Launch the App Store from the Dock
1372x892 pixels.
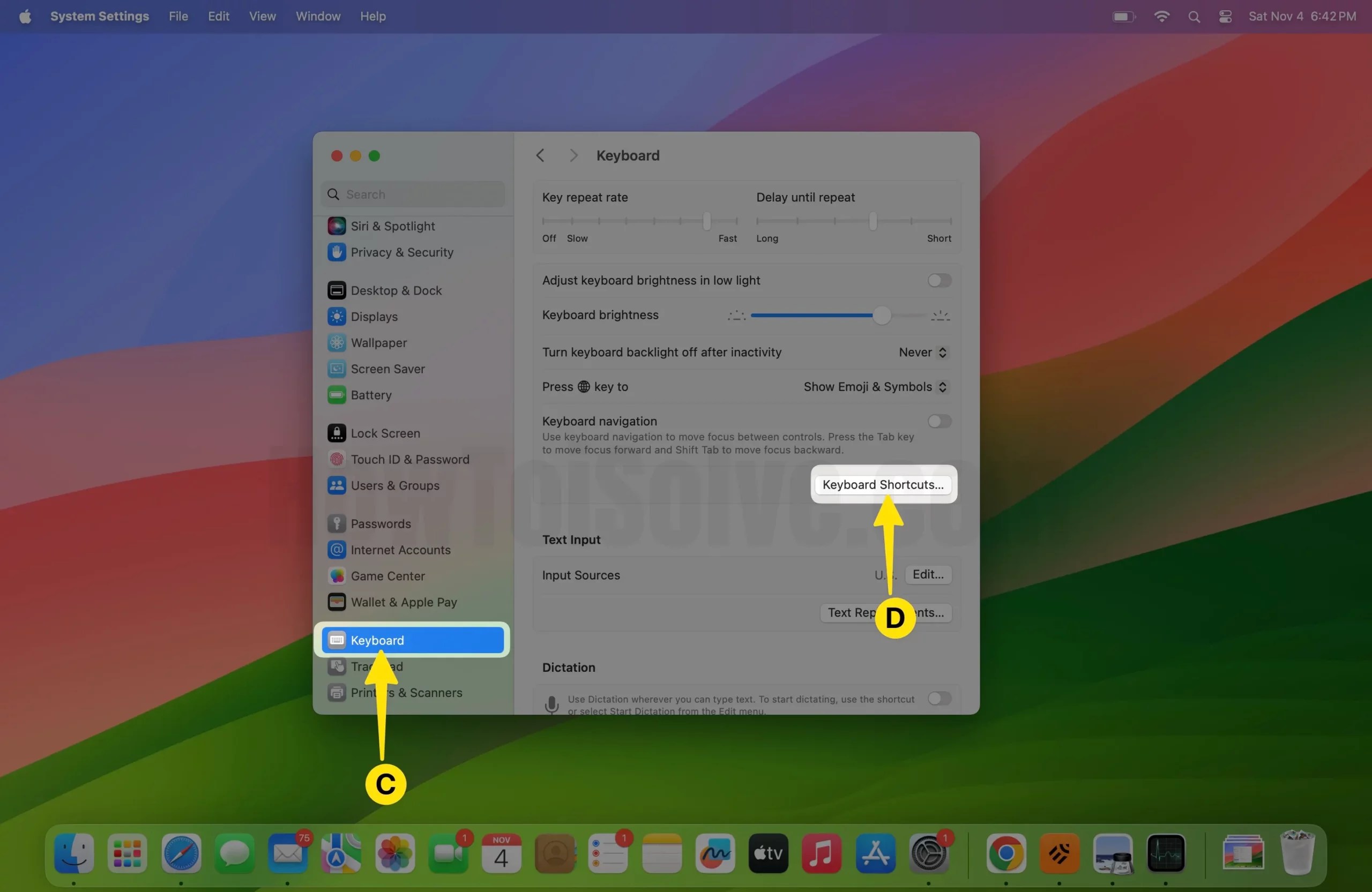875,853
